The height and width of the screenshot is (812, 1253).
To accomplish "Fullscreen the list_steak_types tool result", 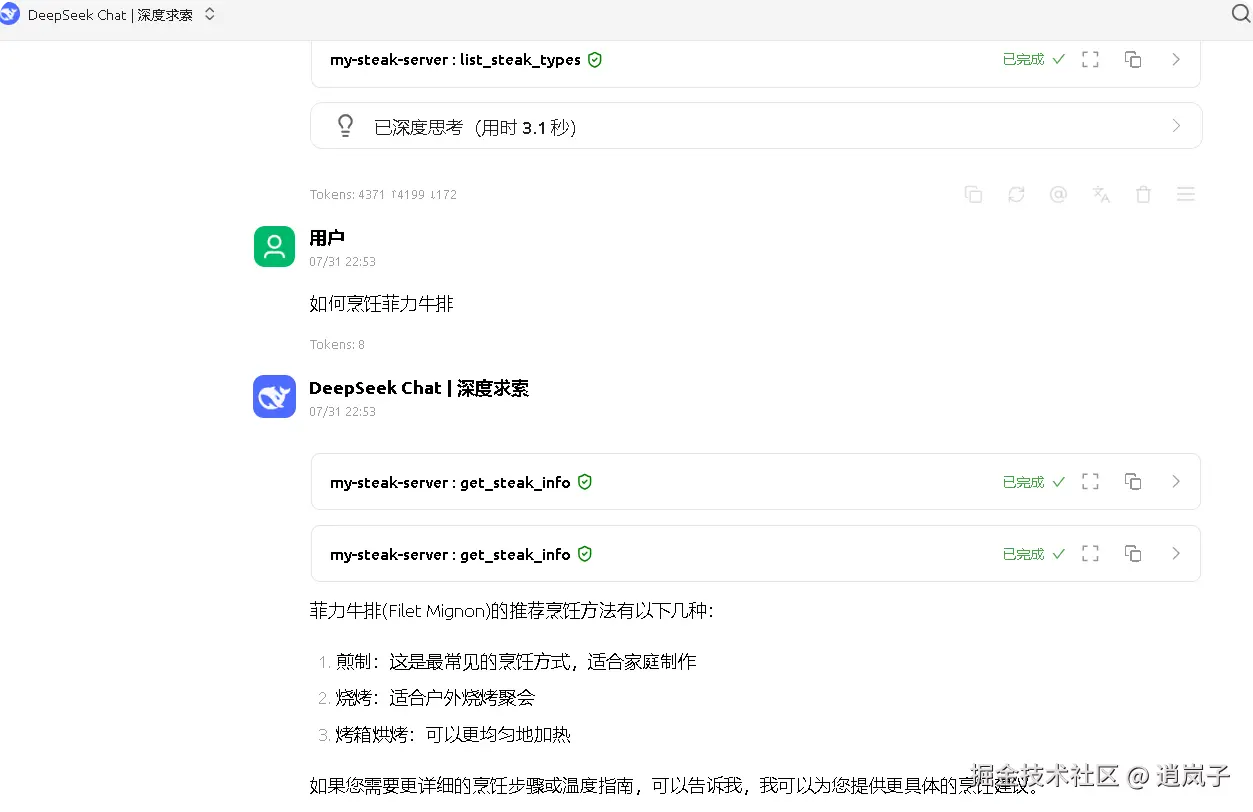I will coord(1091,60).
